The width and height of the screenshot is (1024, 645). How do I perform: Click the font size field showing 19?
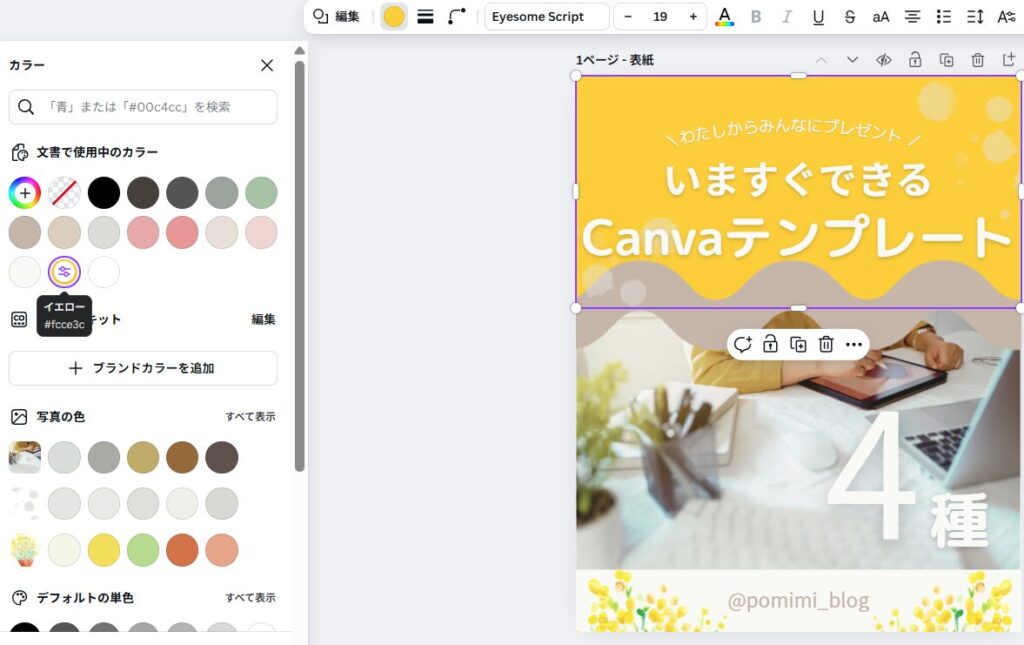pyautogui.click(x=660, y=16)
